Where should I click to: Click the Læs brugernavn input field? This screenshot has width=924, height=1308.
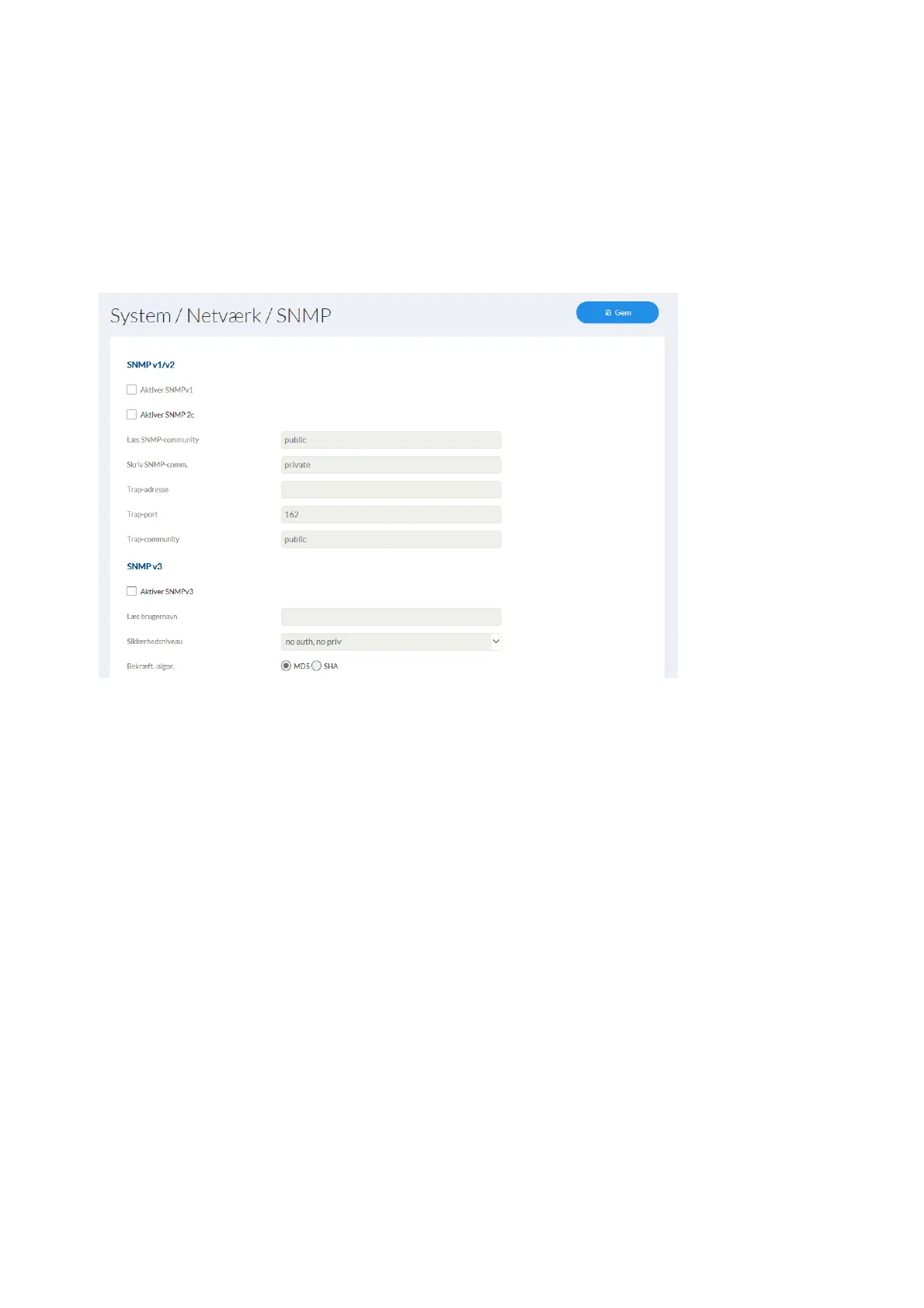pyautogui.click(x=391, y=617)
